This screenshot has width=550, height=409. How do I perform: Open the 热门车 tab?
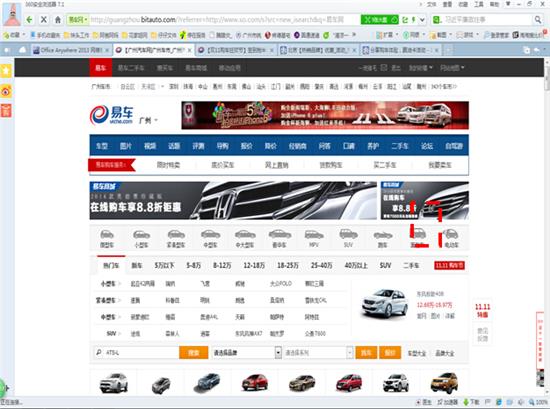111,266
